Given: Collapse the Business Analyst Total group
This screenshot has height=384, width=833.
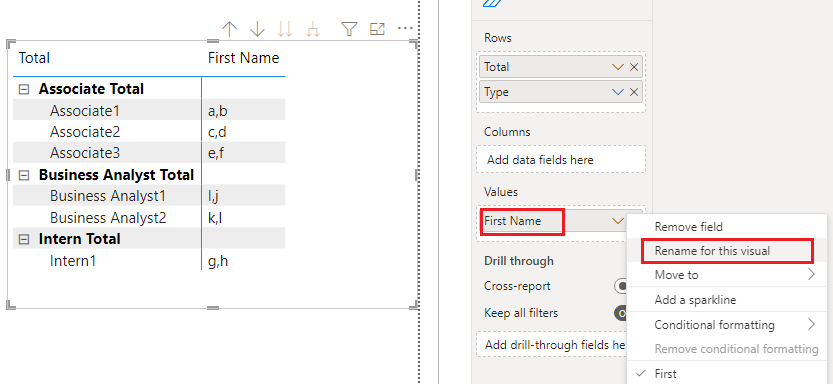Looking at the screenshot, I should point(23,175).
